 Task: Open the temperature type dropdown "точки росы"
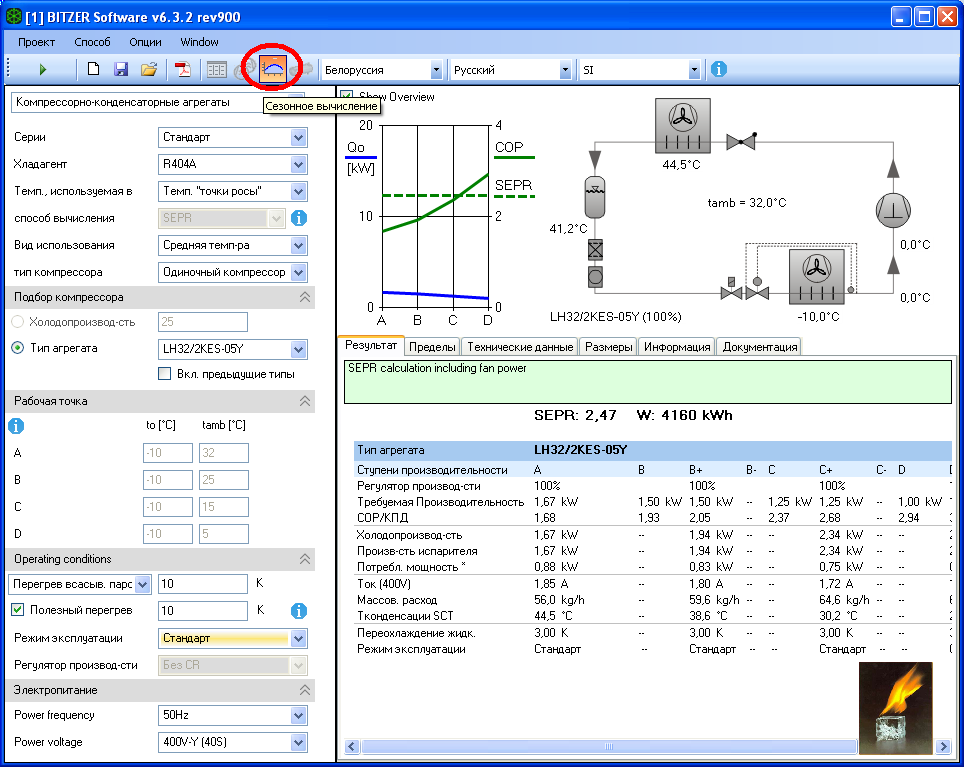(233, 191)
